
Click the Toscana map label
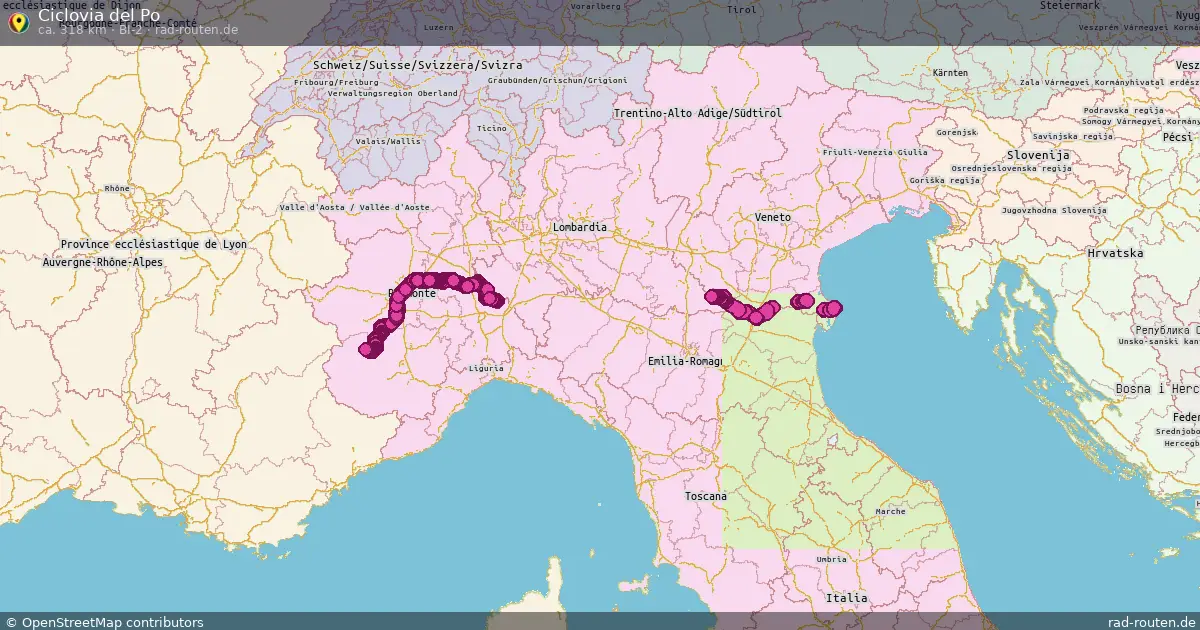[706, 496]
